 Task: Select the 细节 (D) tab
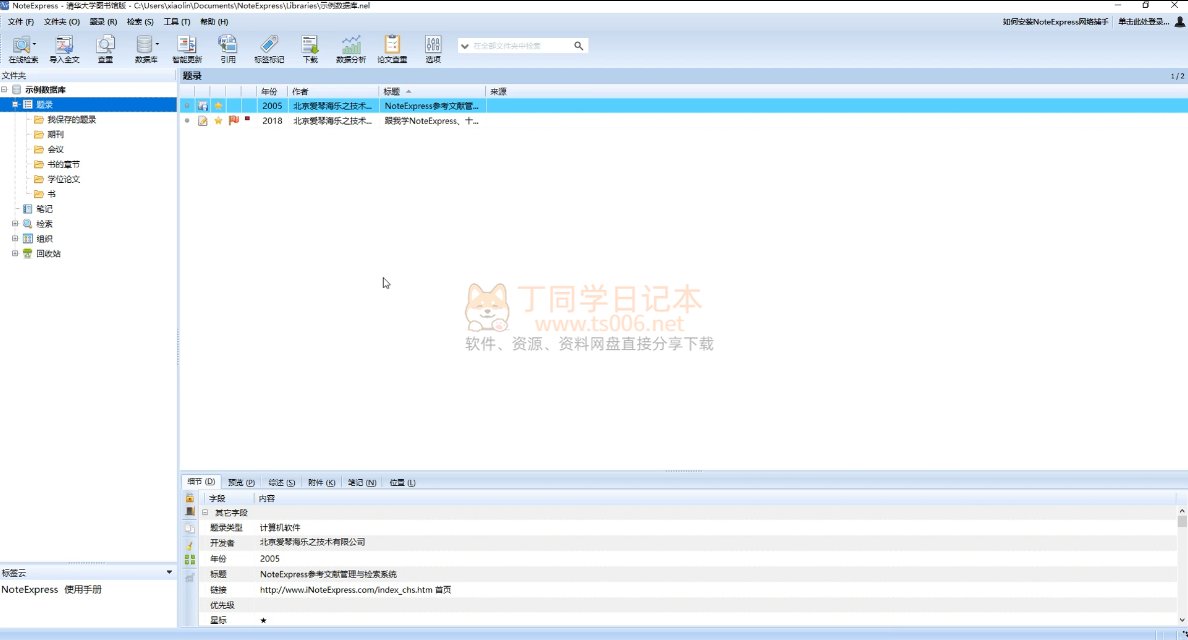click(x=202, y=482)
